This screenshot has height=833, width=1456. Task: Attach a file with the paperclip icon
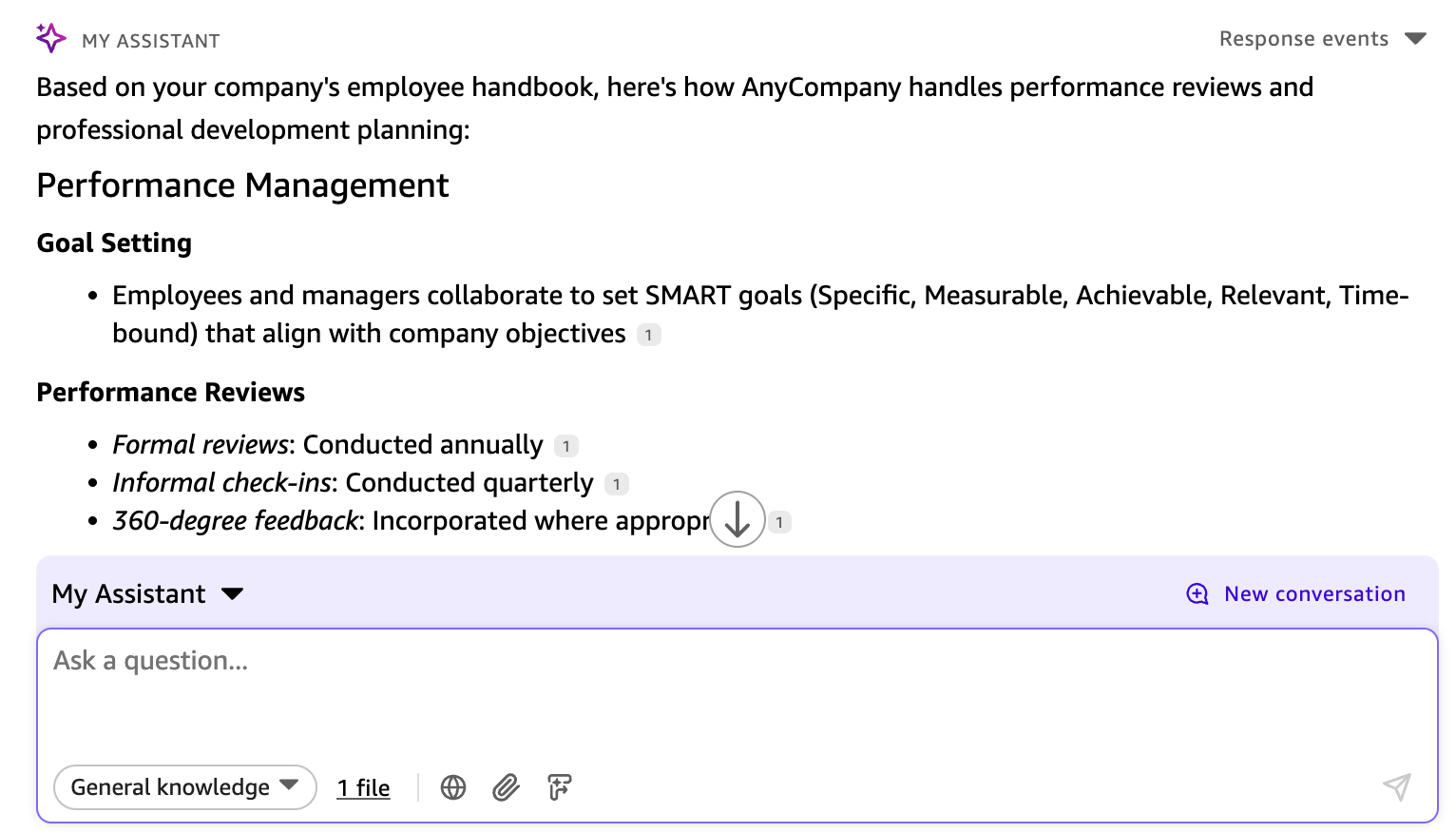tap(506, 787)
